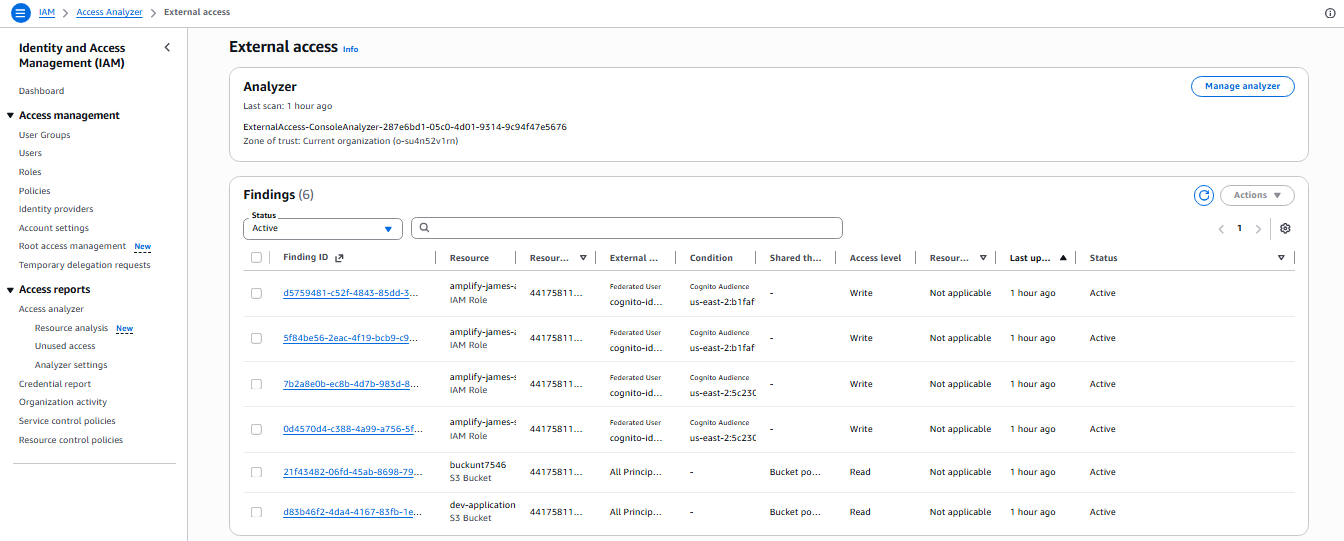Open Temporary delegation requests
This screenshot has width=1344, height=541.
[84, 265]
